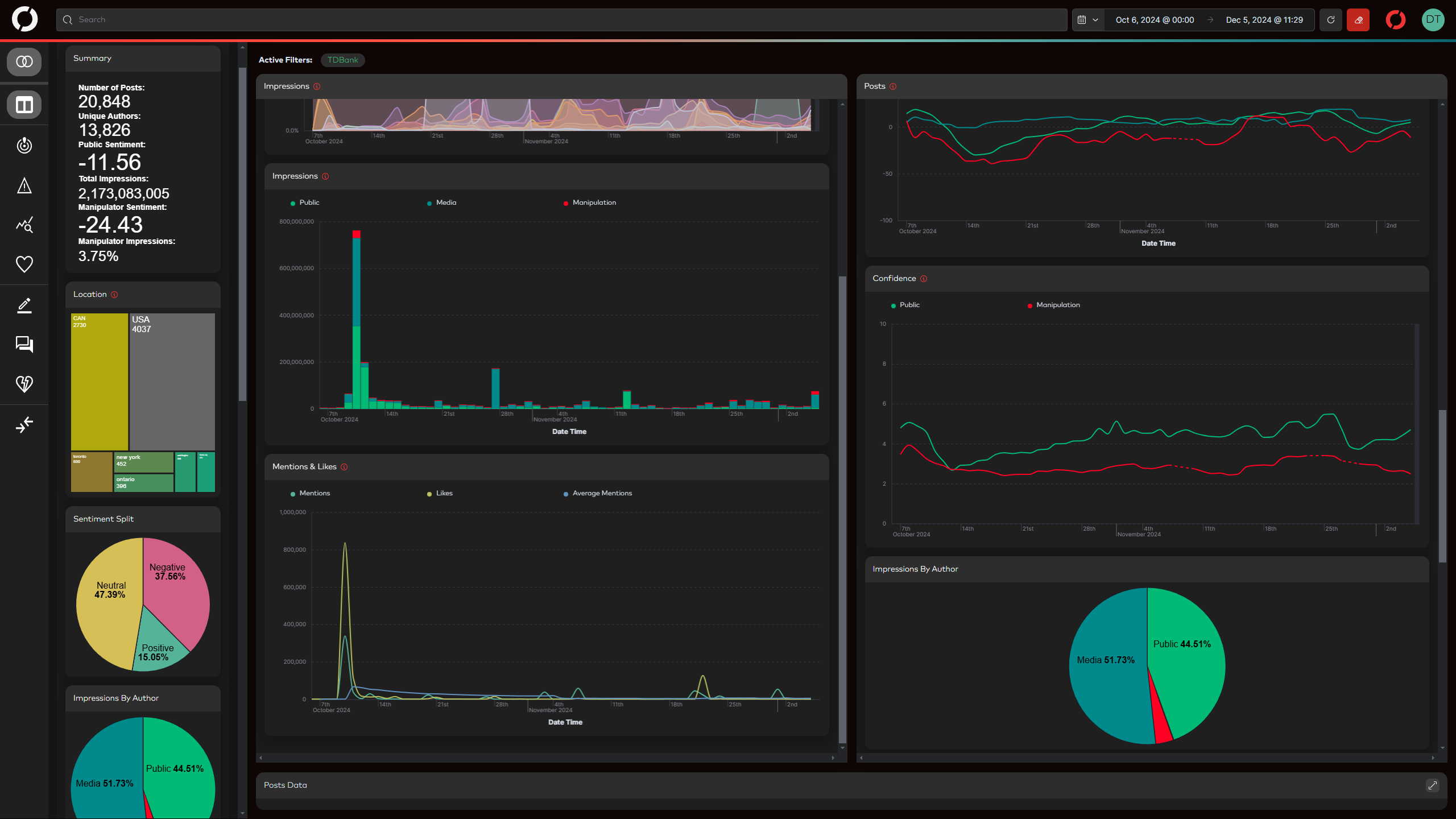Open the heart icon in sidebar
Viewport: 1456px width, 819px height.
(x=24, y=264)
